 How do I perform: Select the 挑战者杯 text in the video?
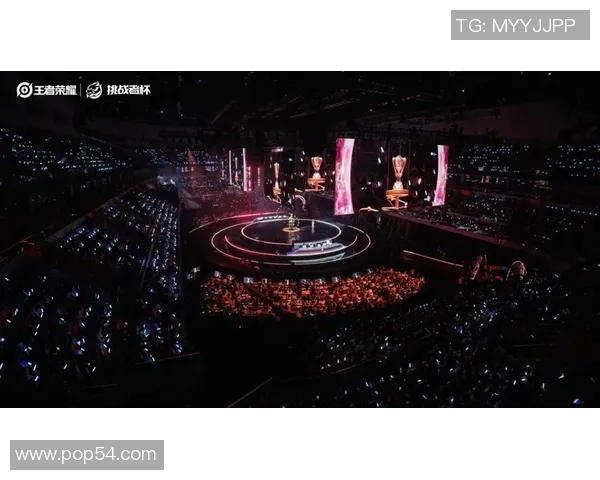128,90
